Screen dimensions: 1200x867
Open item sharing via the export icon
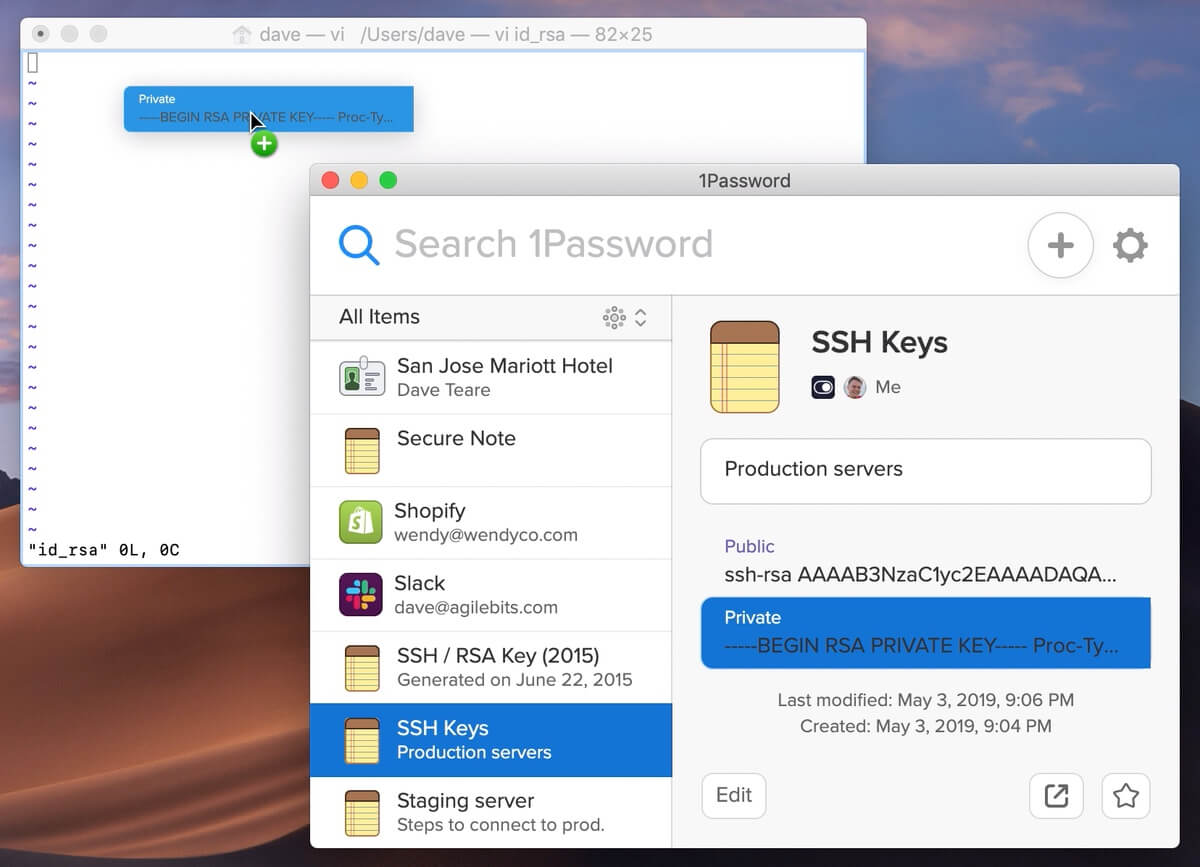1056,795
